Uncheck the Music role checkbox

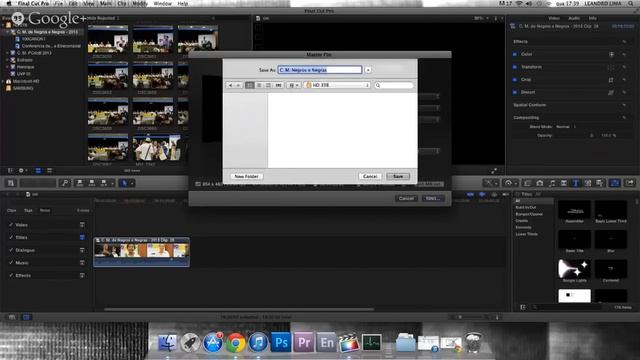pos(11,263)
